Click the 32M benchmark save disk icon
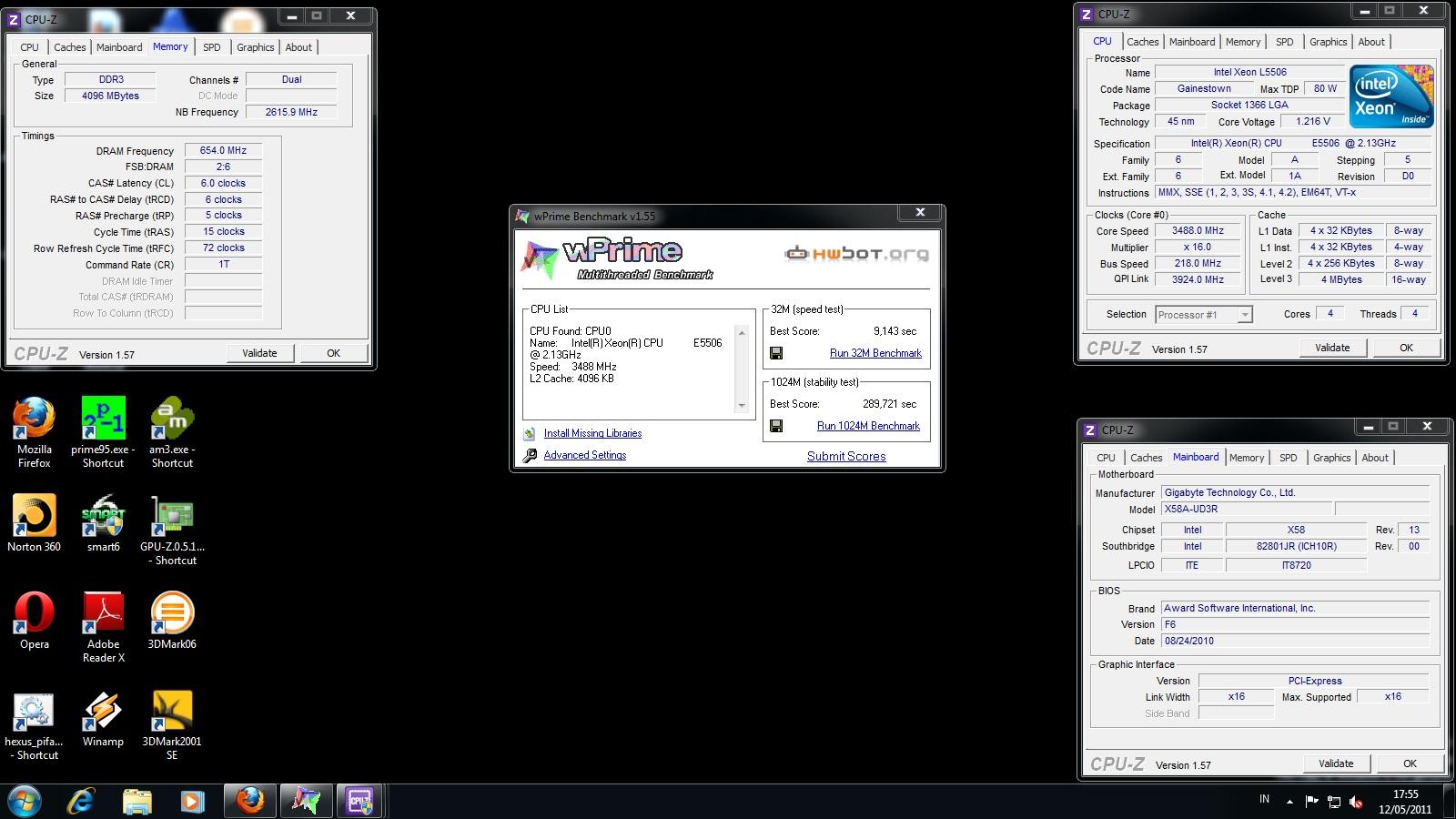The image size is (1456, 819). point(776,353)
